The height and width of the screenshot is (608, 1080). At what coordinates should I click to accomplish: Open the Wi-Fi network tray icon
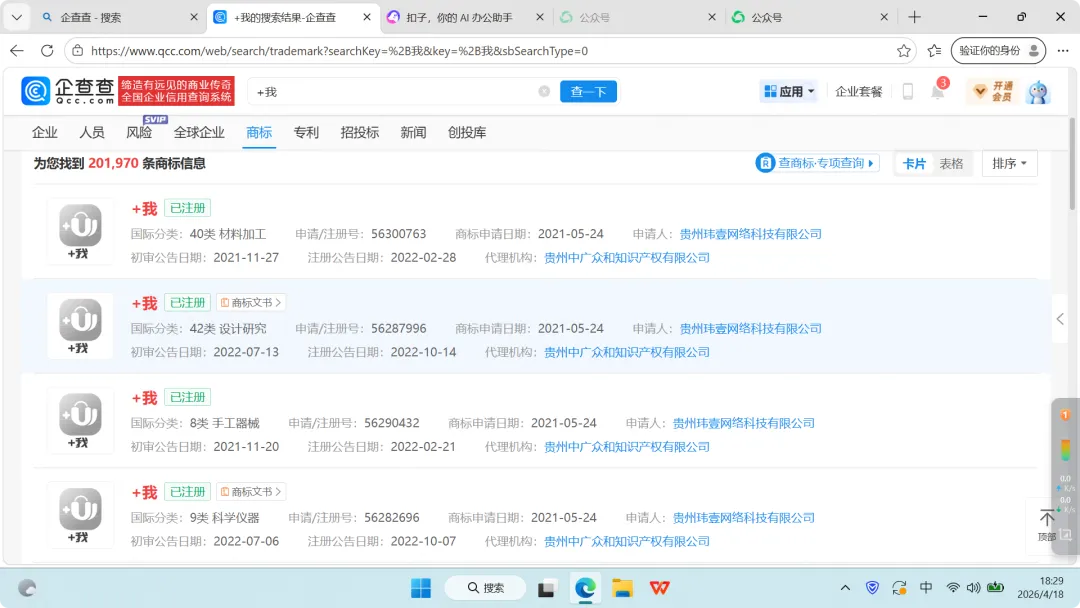953,588
